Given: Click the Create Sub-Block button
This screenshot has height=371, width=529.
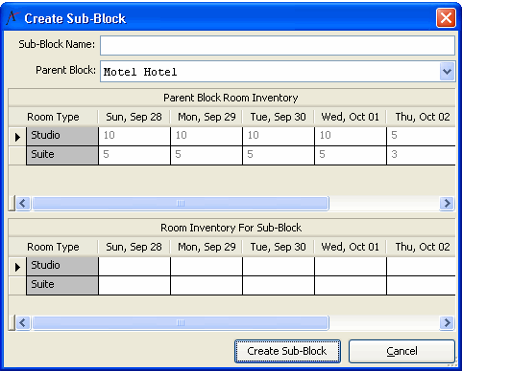Looking at the screenshot, I should (287, 351).
